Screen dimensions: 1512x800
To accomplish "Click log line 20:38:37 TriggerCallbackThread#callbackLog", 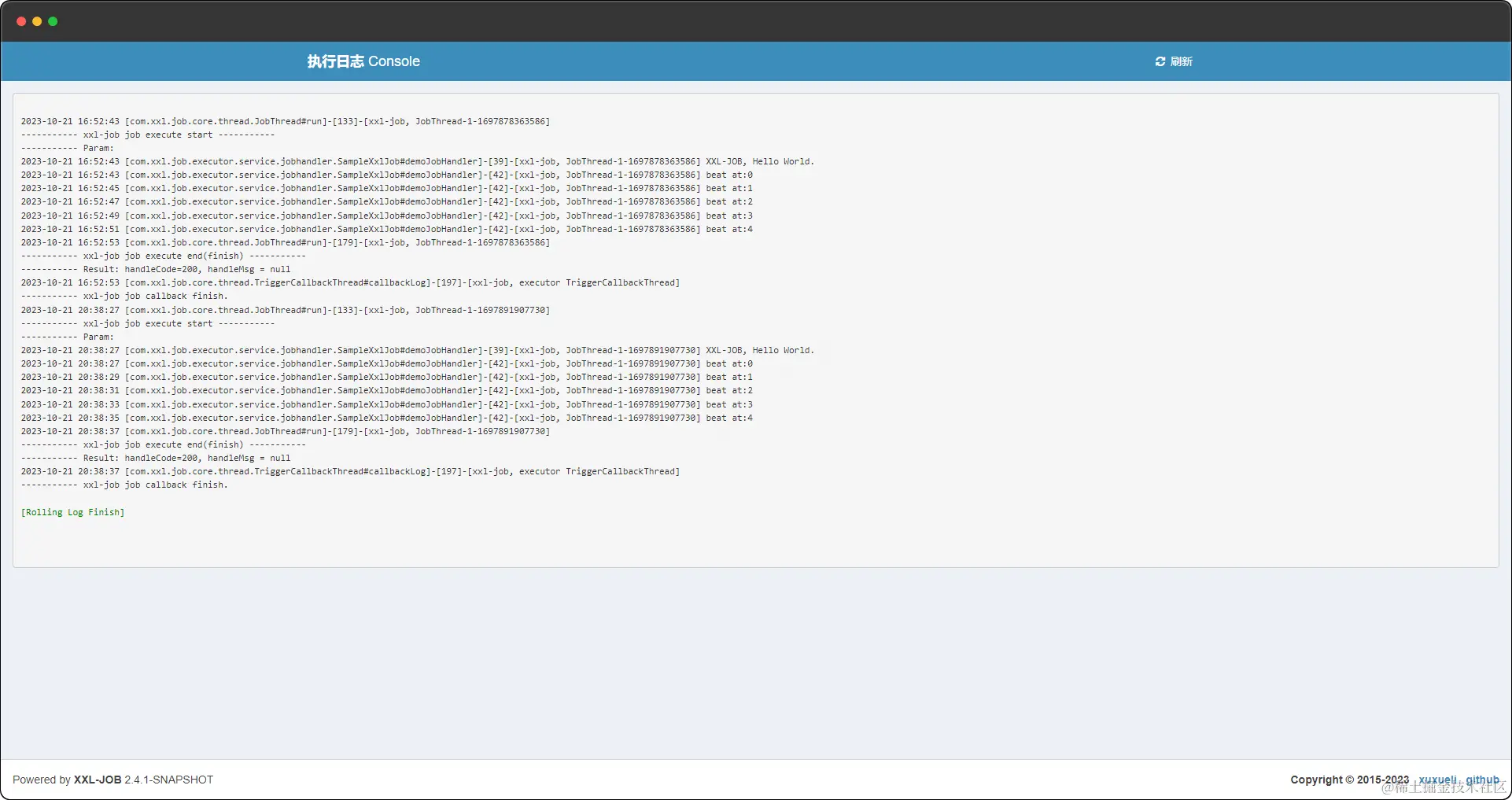I will pyautogui.click(x=350, y=471).
